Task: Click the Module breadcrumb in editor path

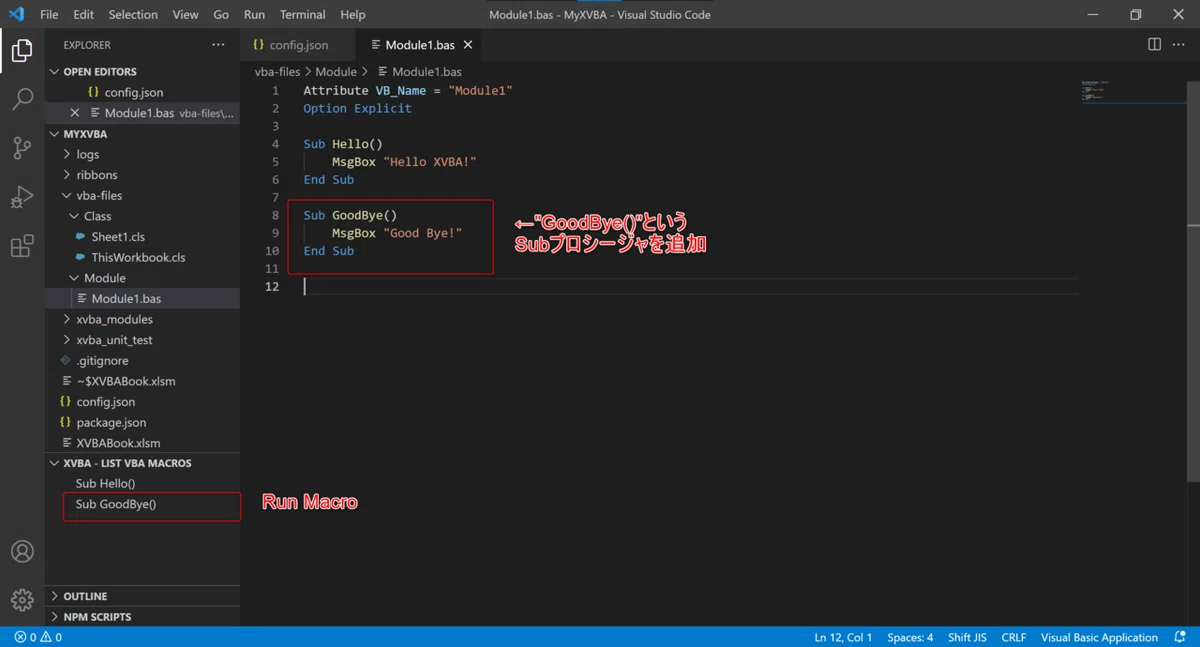Action: coord(336,72)
